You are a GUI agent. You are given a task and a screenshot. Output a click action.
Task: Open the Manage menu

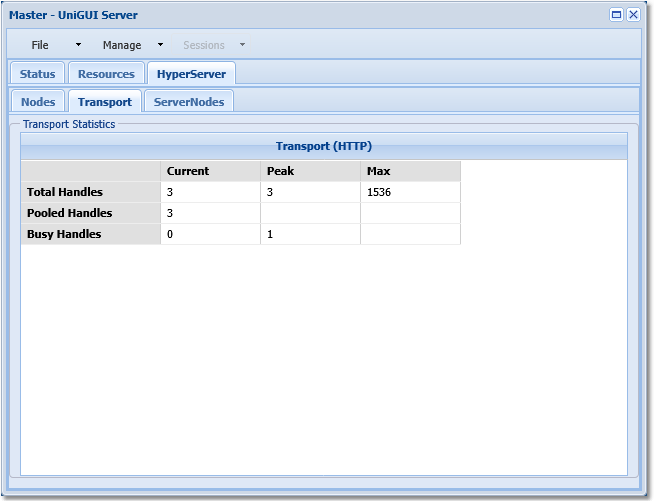pos(122,45)
